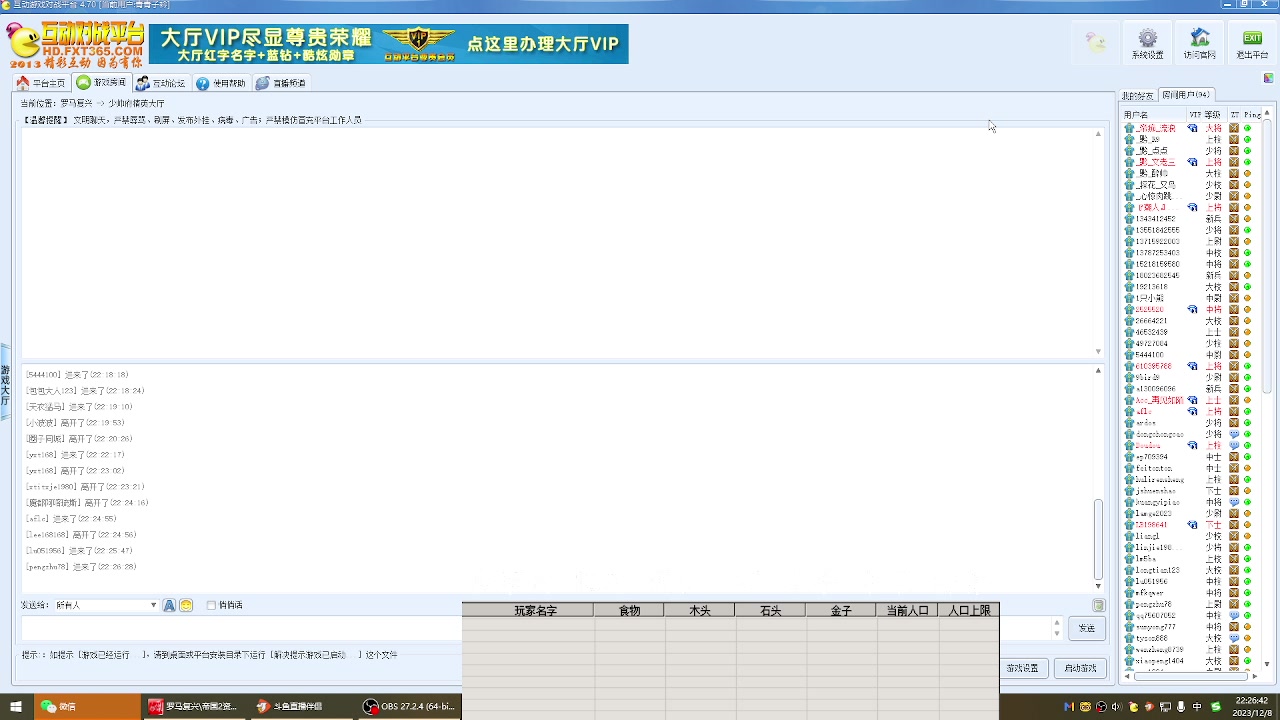Open the emoji smiley picker
This screenshot has width=1280, height=720.
point(186,605)
